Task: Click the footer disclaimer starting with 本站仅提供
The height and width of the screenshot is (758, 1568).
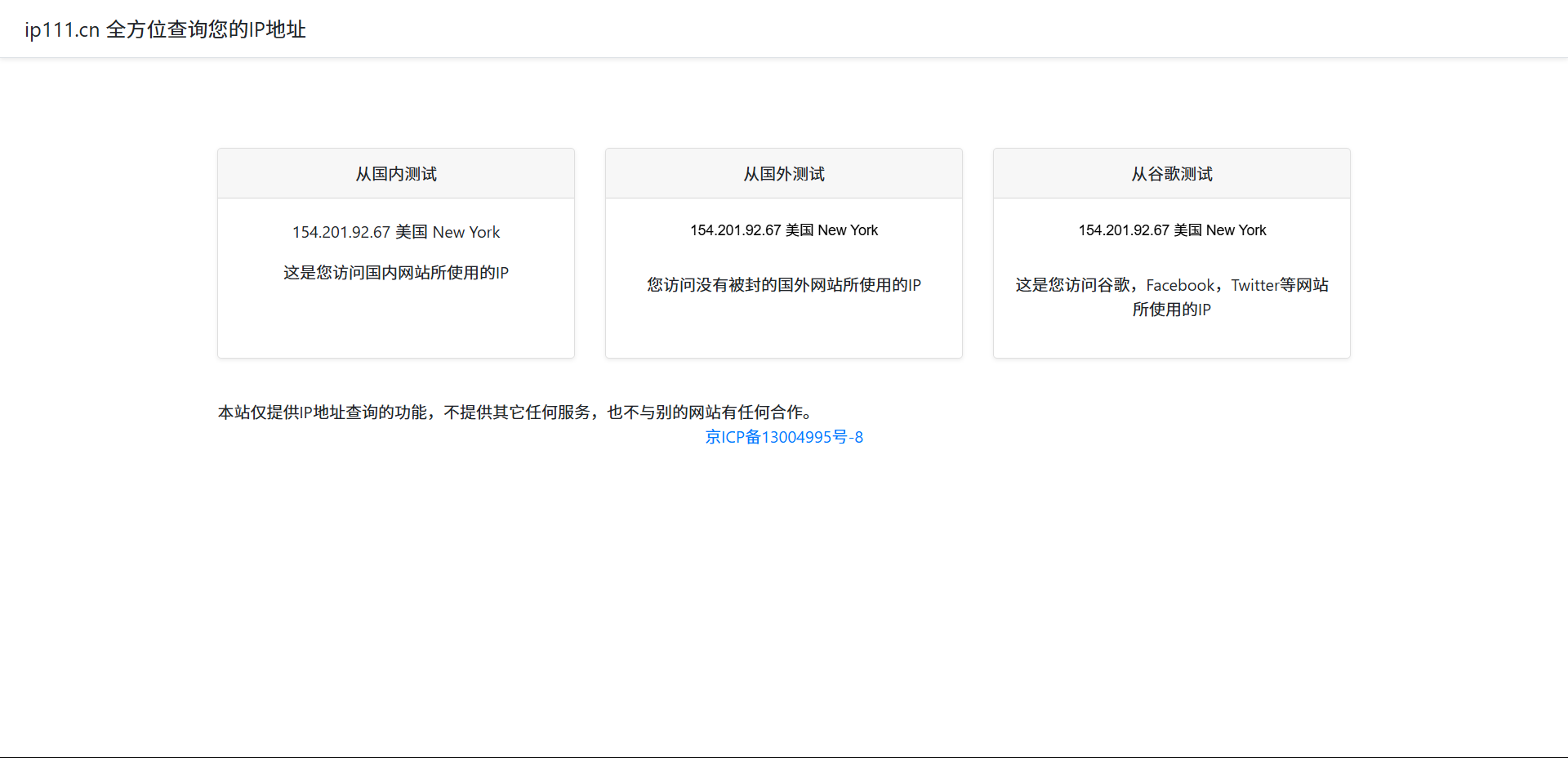Action: point(514,412)
